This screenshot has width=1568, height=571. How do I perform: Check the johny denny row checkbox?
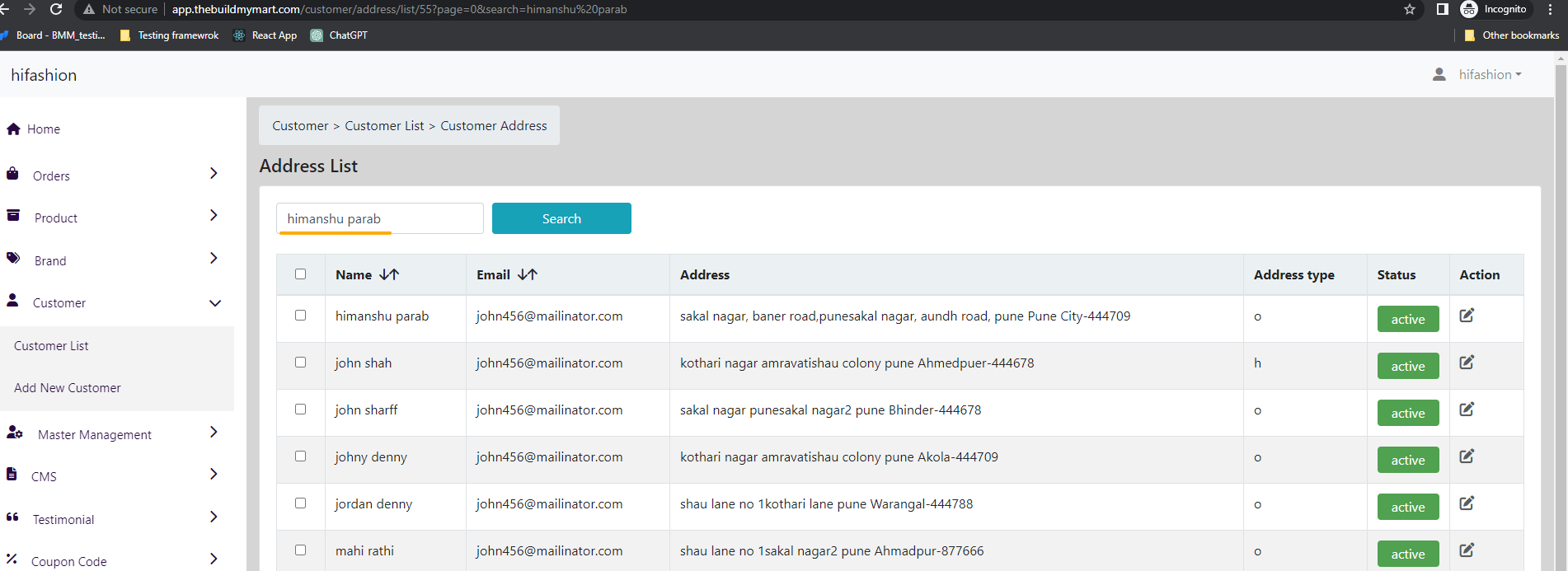(300, 456)
